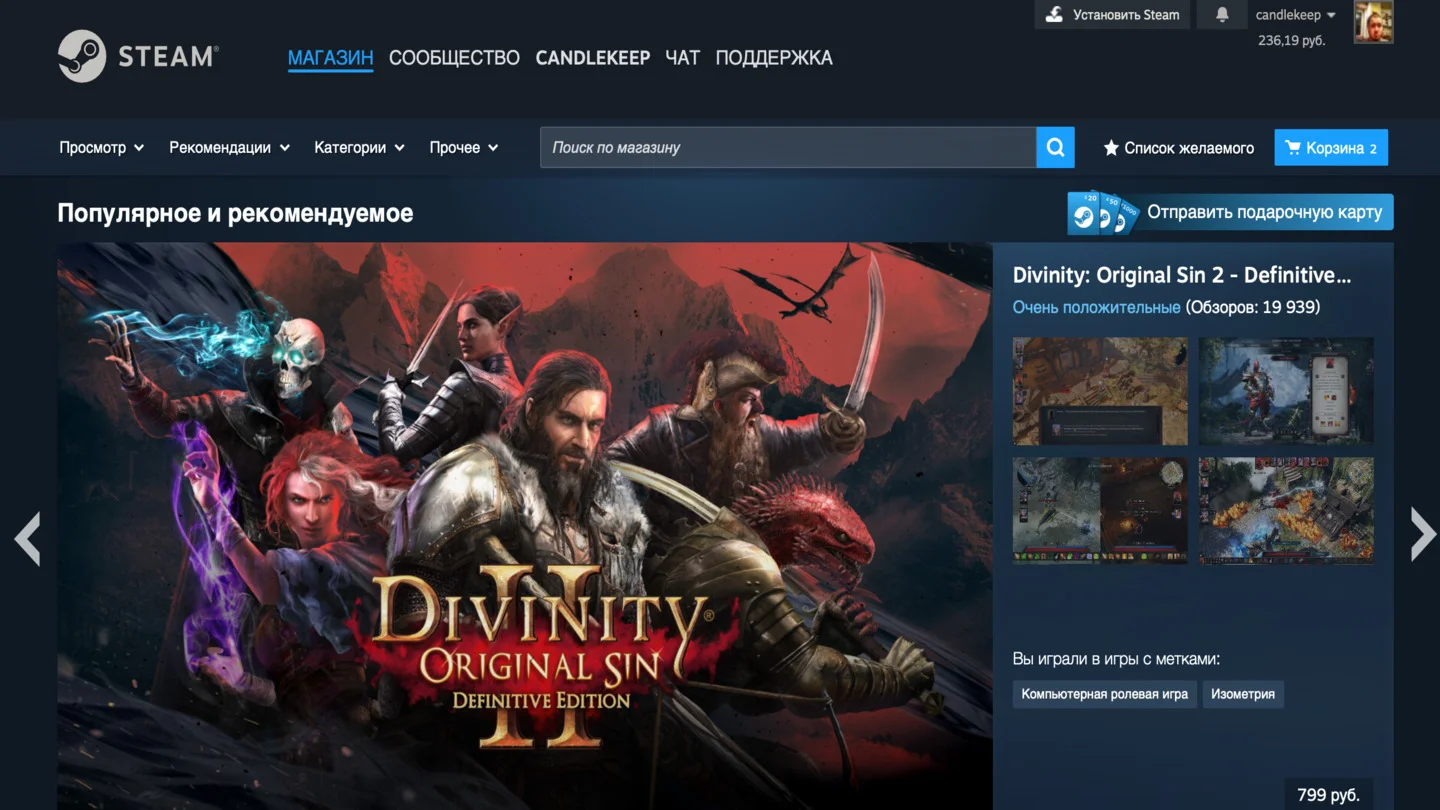Click Очень положительные reviews text

click(x=1096, y=307)
